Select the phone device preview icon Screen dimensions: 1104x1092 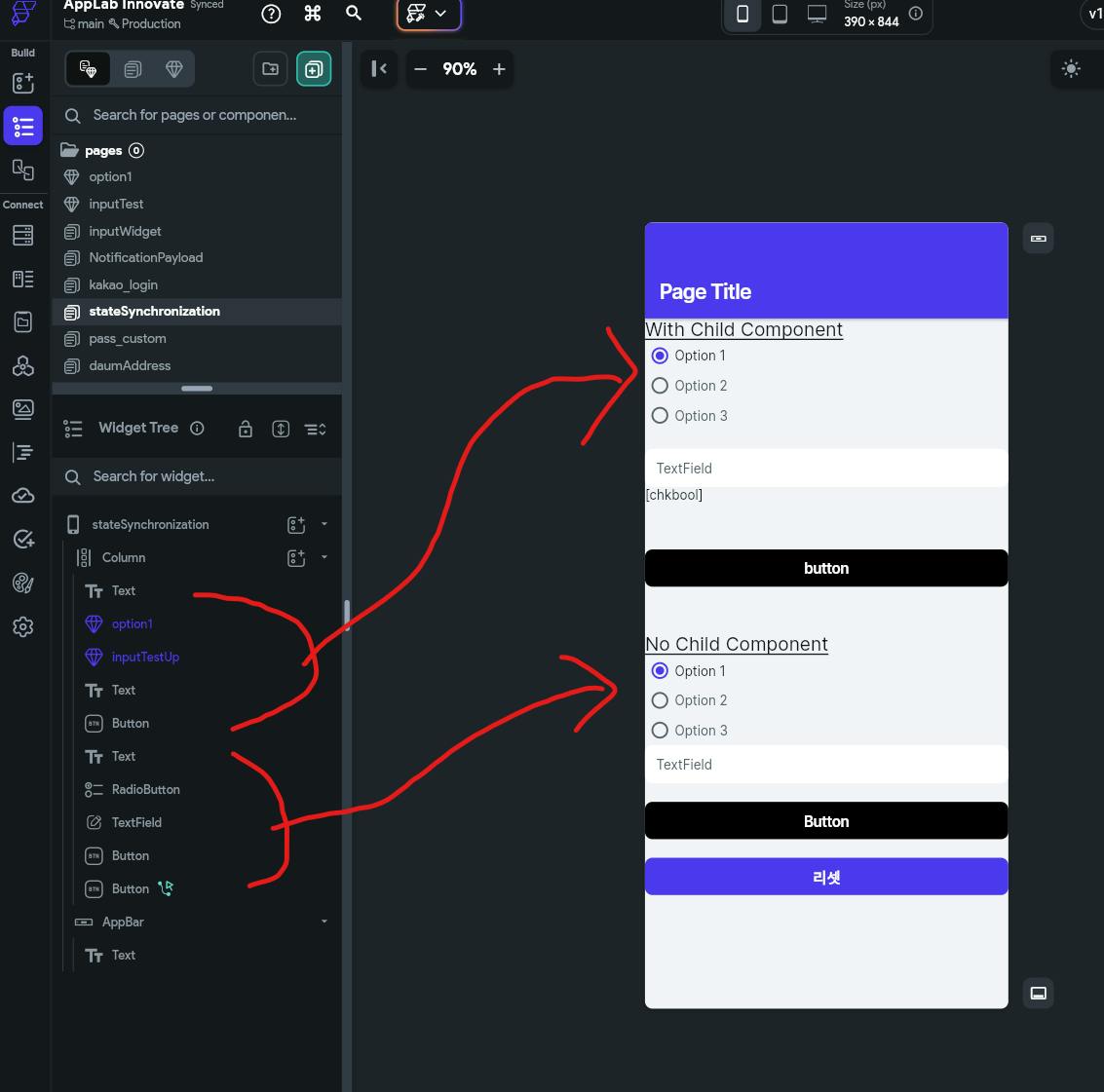pyautogui.click(x=742, y=14)
